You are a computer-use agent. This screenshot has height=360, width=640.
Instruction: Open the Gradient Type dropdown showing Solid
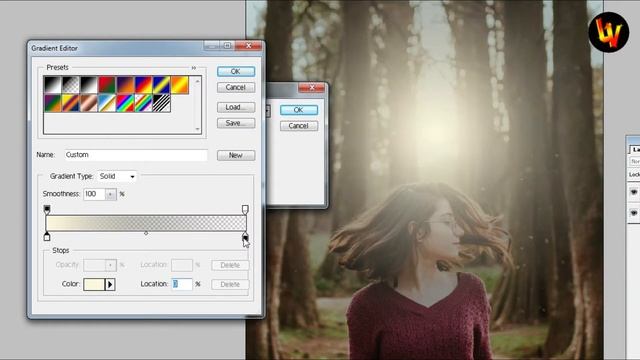coord(117,176)
